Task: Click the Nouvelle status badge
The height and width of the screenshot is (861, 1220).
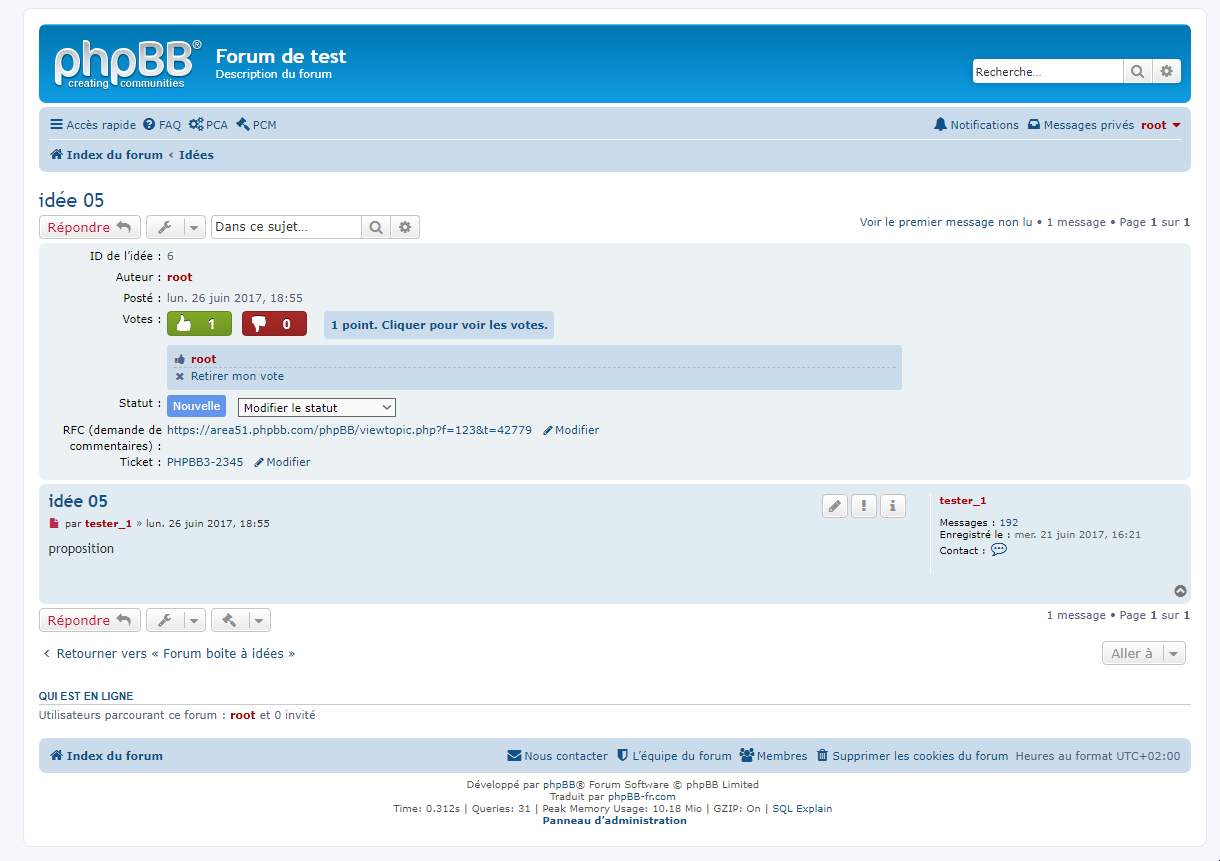Action: [x=196, y=407]
